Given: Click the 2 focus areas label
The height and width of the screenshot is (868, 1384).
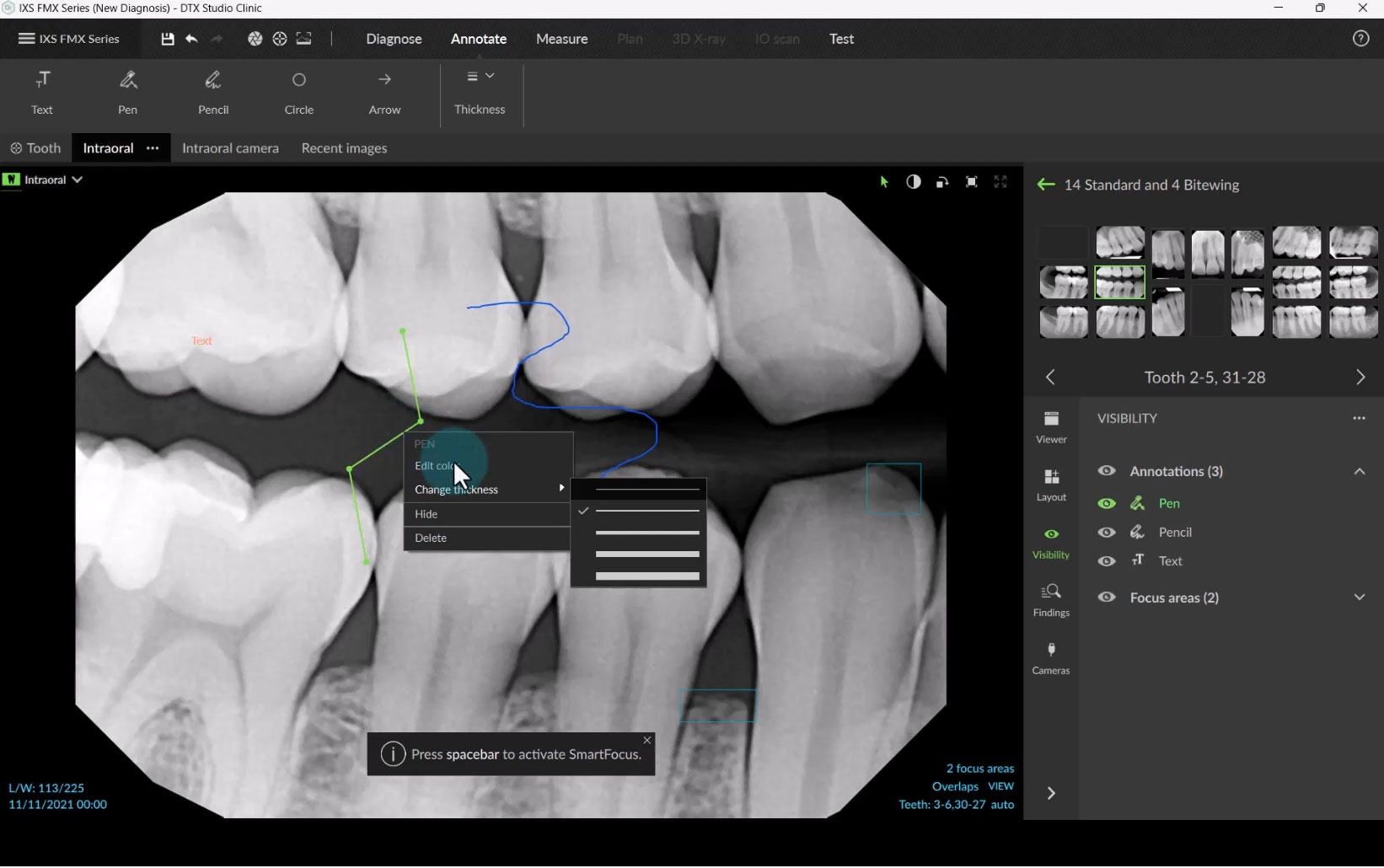Looking at the screenshot, I should click(979, 769).
